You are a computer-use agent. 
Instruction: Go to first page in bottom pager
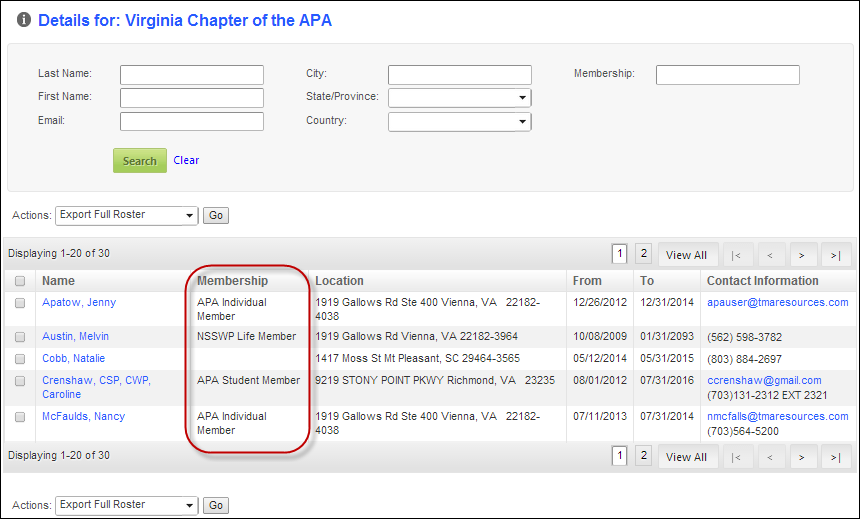[736, 457]
